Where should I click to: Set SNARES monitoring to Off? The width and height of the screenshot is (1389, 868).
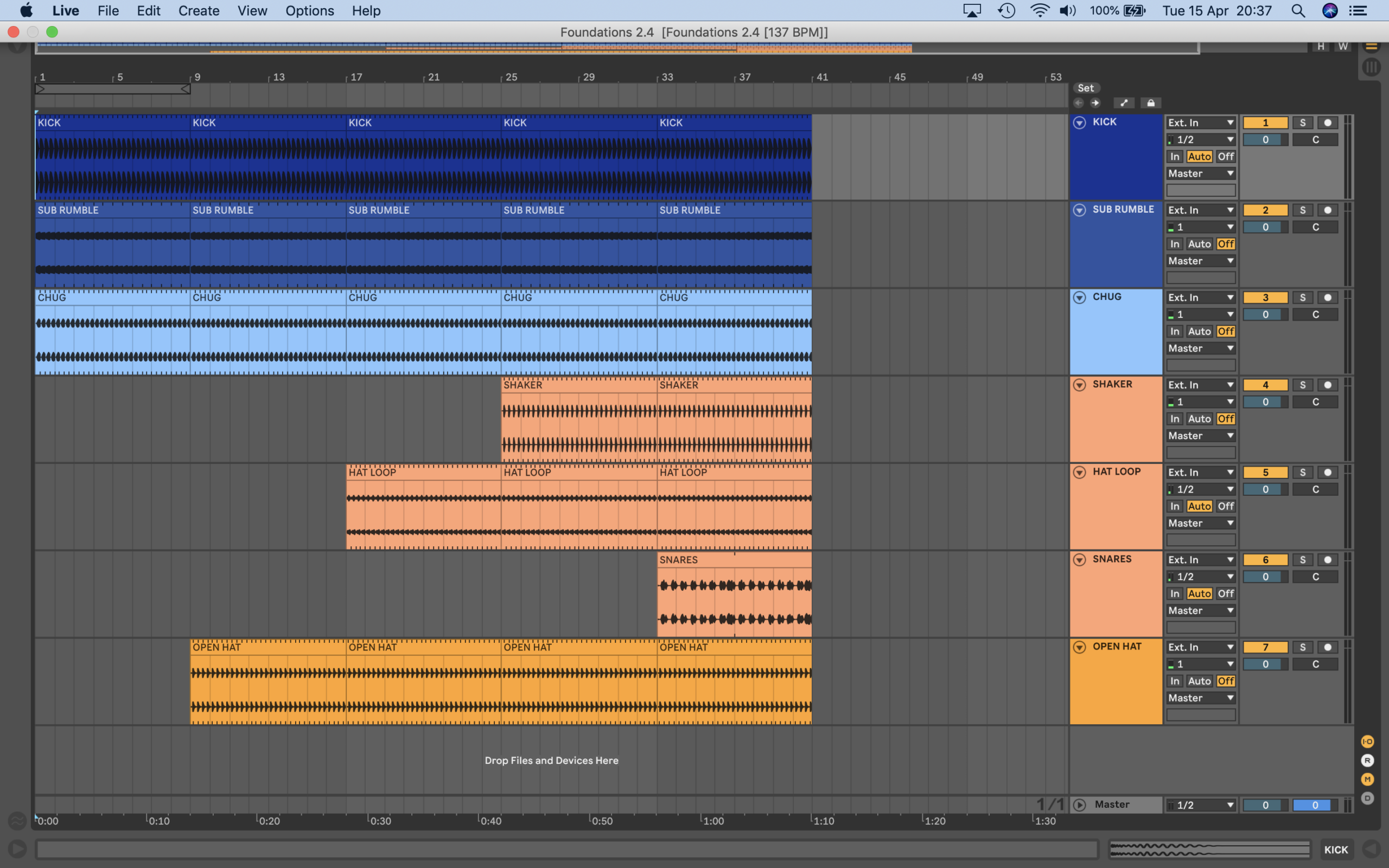[x=1226, y=593]
